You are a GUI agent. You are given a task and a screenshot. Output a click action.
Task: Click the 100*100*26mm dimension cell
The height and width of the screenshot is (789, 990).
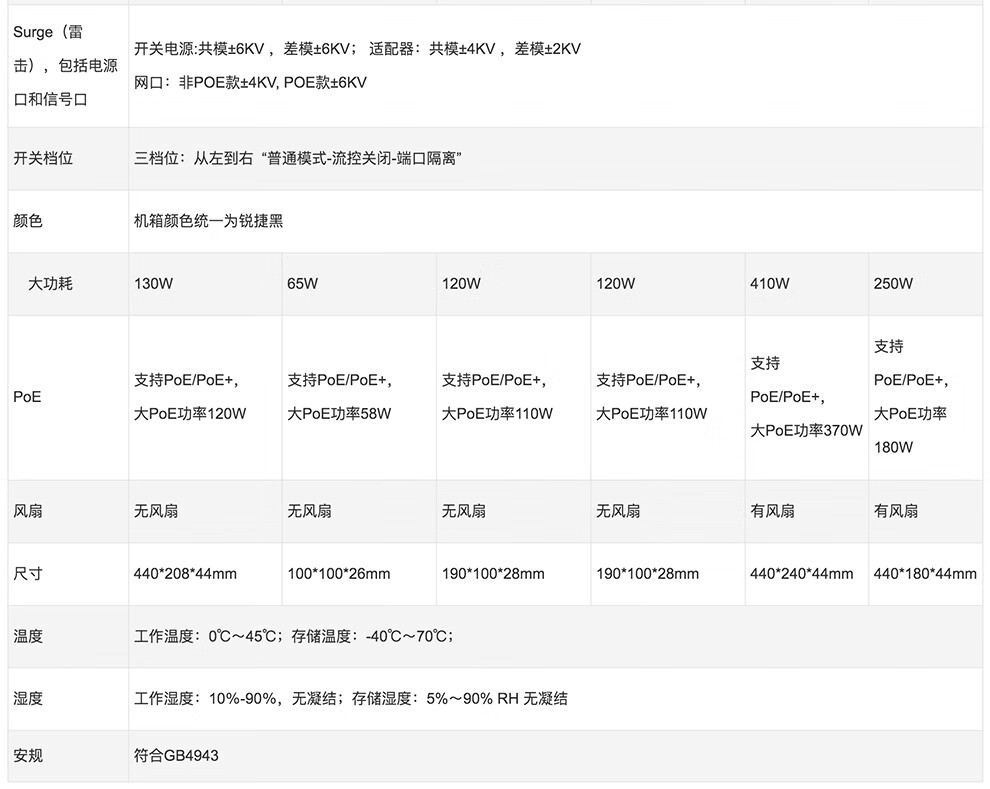coord(338,574)
